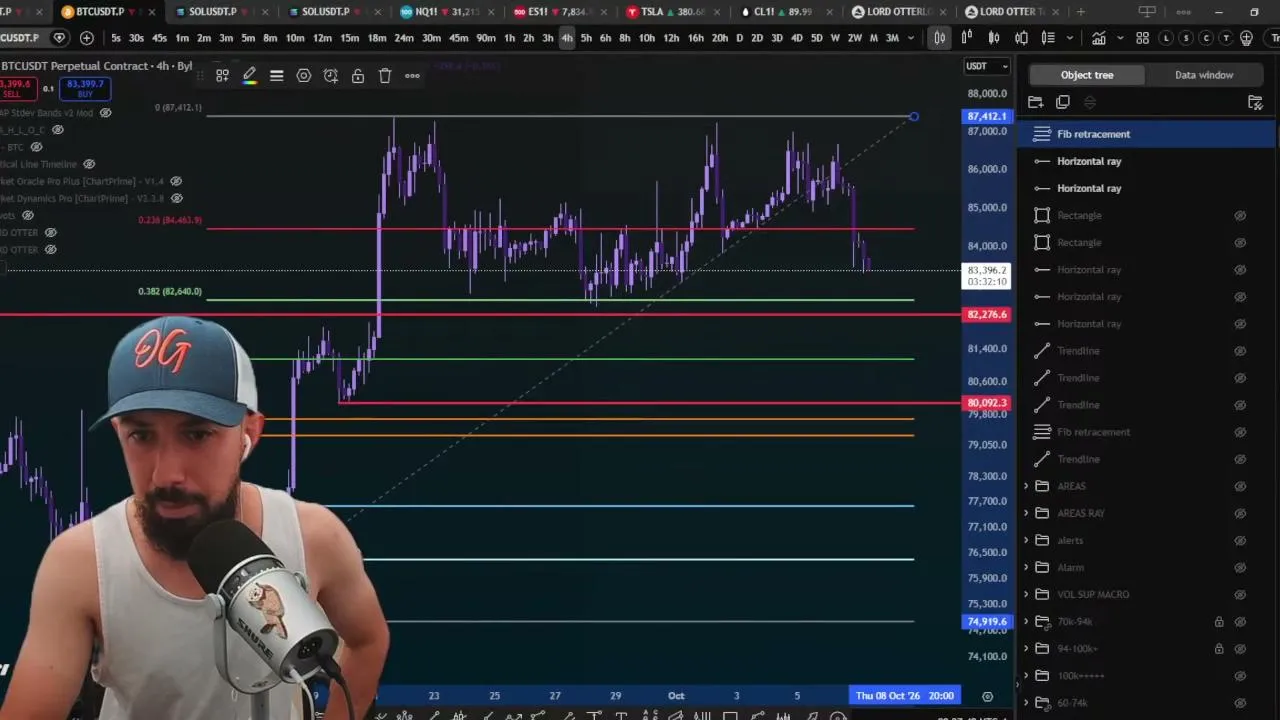Switch to the Data window tab
The image size is (1280, 720).
(x=1204, y=75)
